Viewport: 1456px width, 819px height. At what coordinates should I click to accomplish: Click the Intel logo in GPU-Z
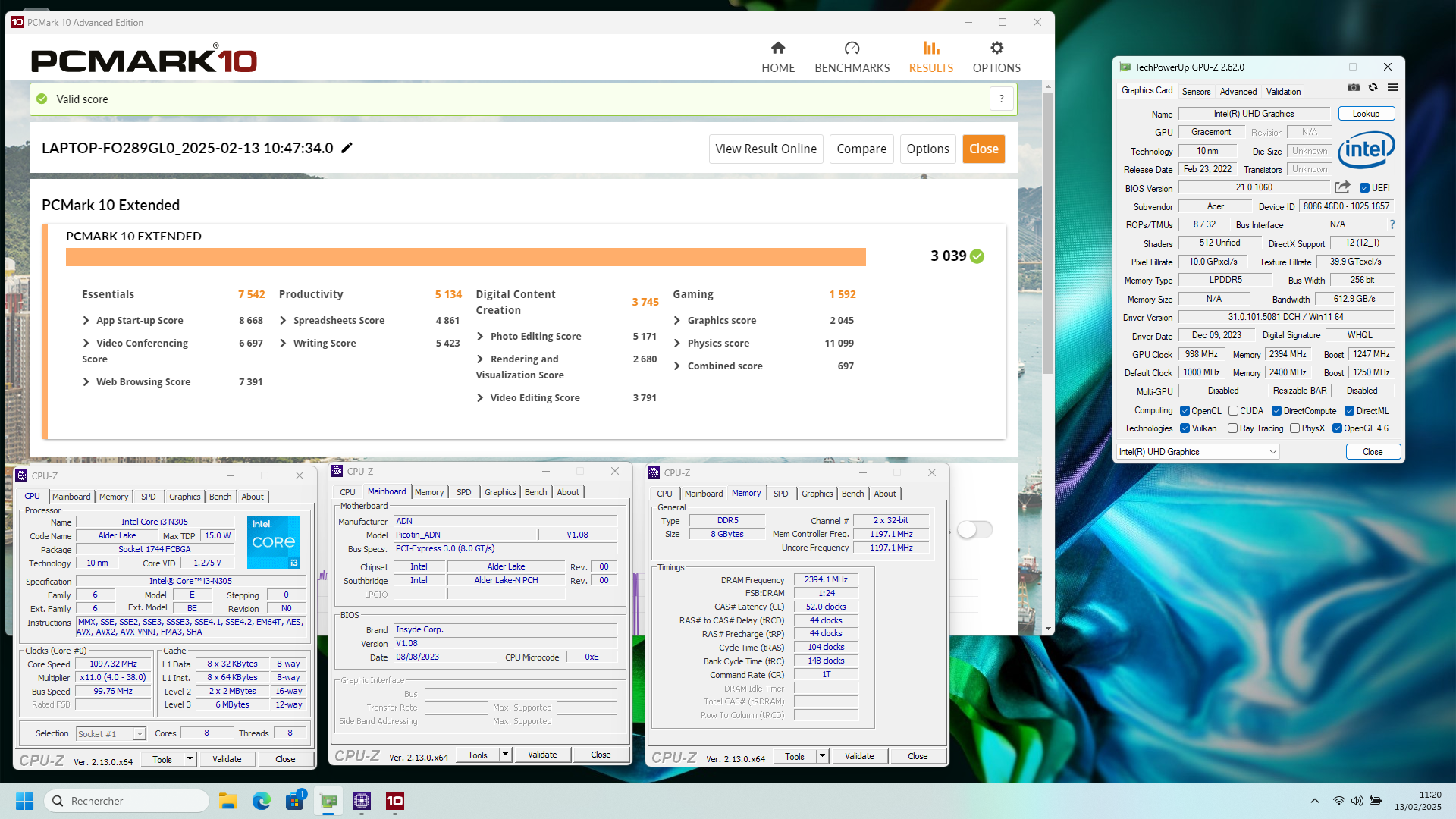(1366, 149)
